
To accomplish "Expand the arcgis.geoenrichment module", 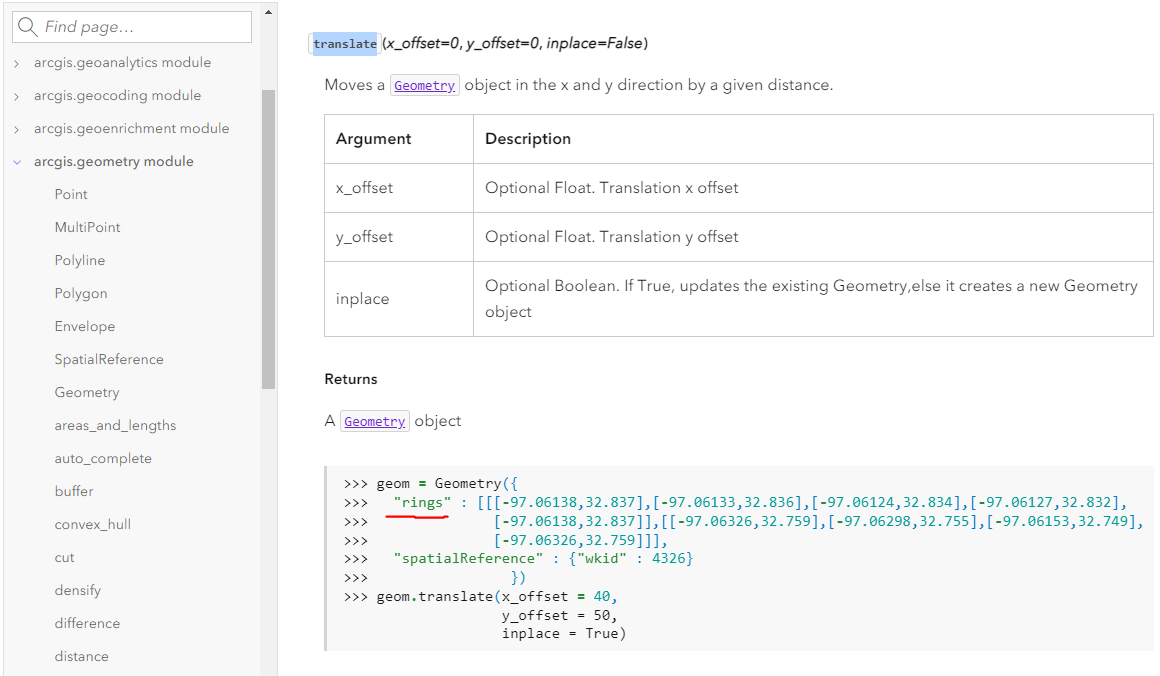I will pos(17,127).
